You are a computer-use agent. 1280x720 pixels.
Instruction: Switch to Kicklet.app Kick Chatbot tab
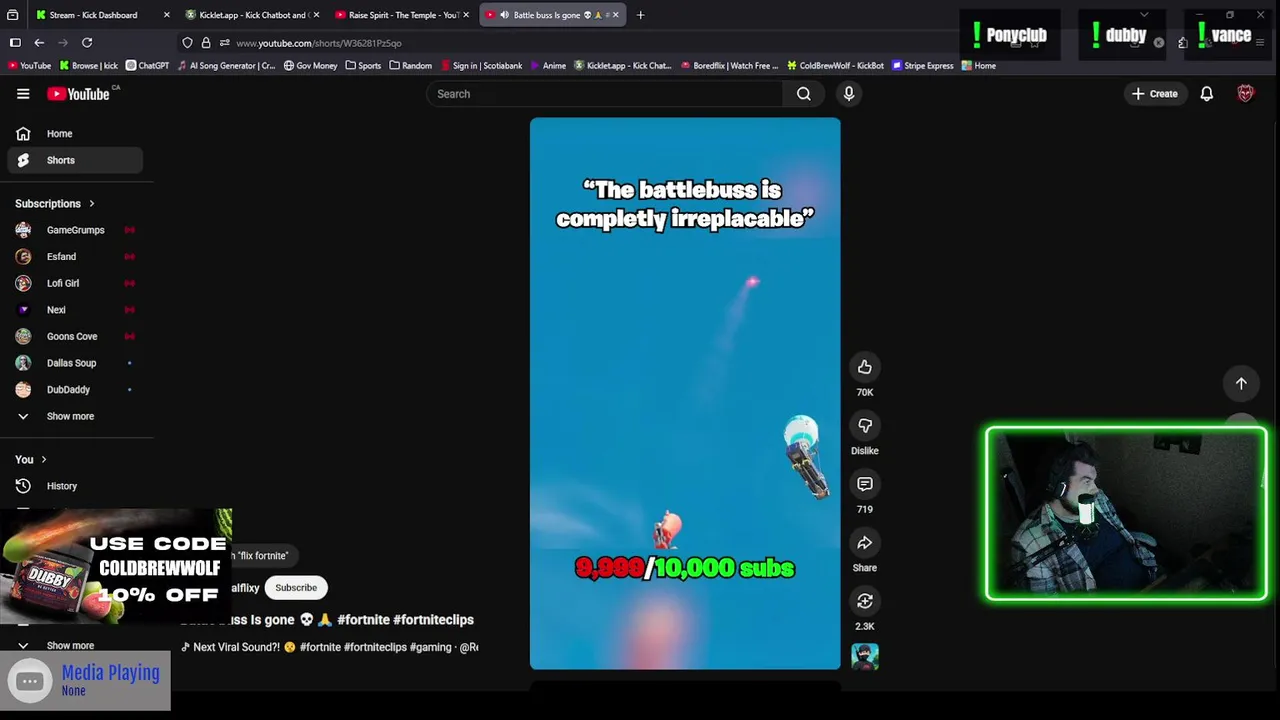(252, 15)
